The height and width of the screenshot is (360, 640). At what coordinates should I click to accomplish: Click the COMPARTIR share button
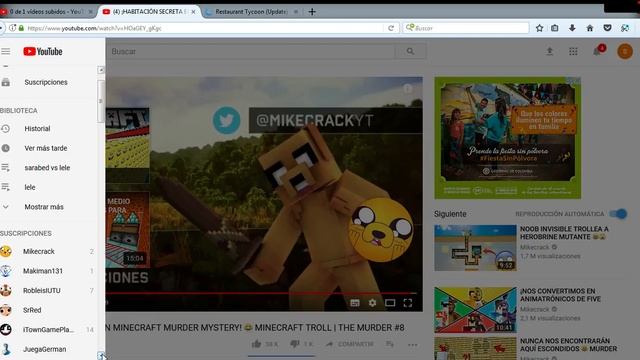click(x=349, y=344)
